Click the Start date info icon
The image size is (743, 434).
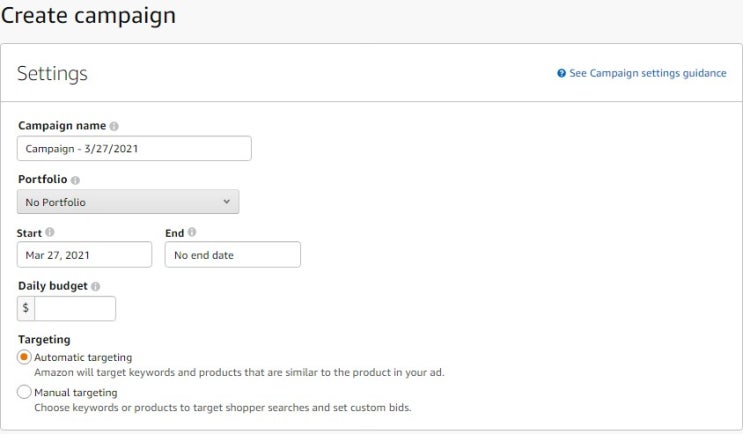50,232
